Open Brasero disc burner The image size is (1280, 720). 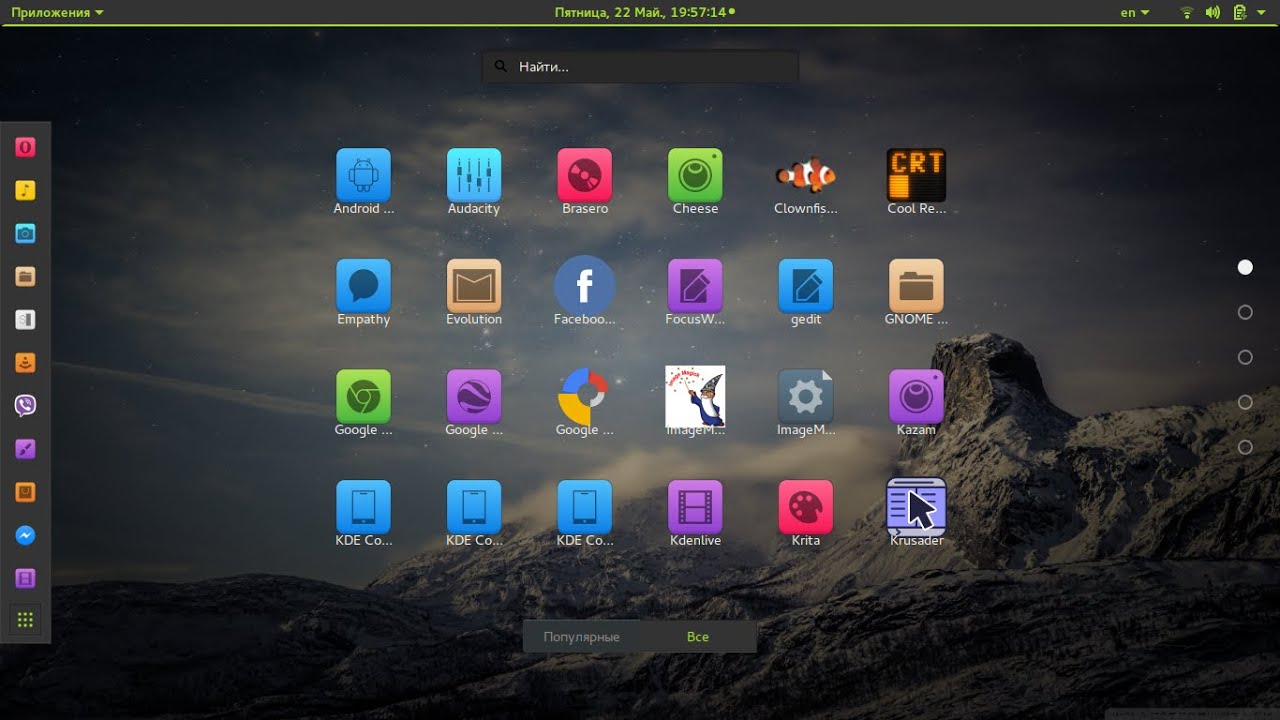(584, 175)
